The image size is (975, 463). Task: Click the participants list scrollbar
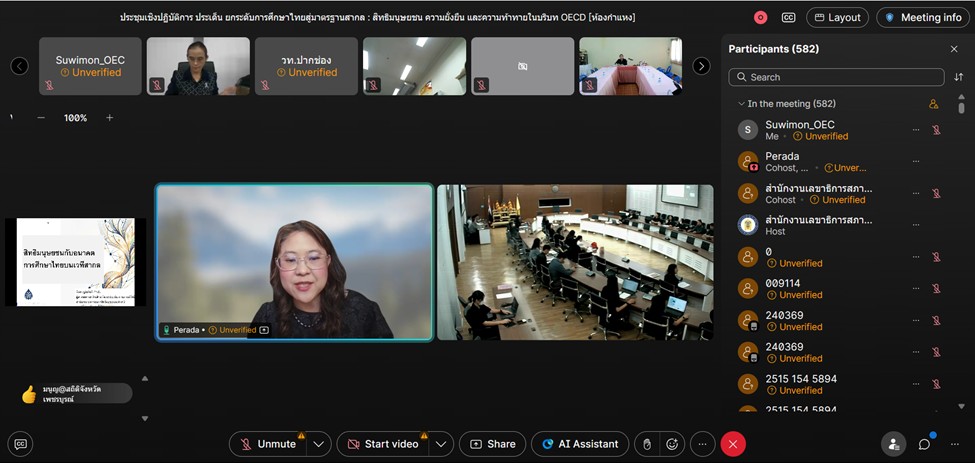pos(961,250)
